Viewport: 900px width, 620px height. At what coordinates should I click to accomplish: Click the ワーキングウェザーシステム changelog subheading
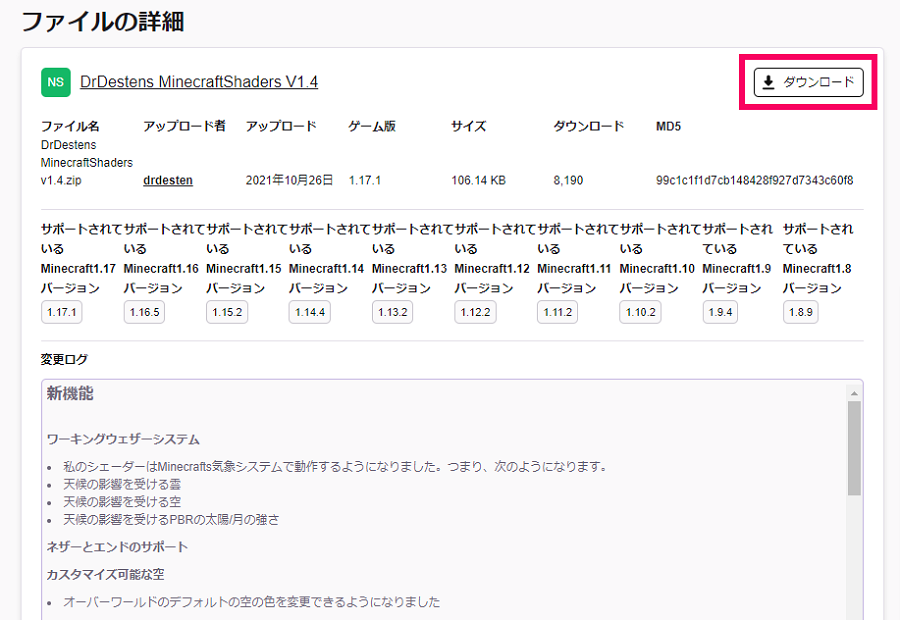pos(123,440)
